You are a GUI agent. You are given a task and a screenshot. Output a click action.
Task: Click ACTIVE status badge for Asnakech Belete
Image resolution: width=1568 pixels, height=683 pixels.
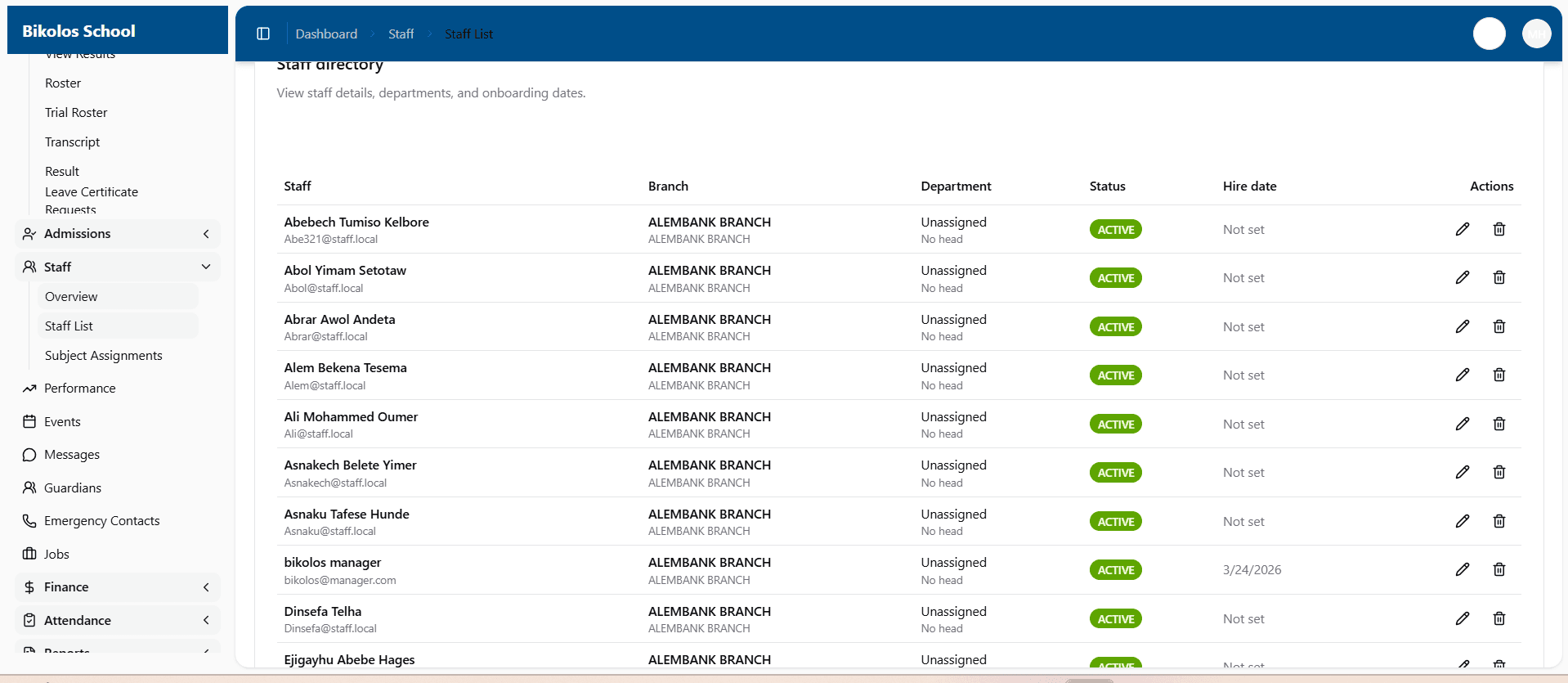click(1115, 473)
